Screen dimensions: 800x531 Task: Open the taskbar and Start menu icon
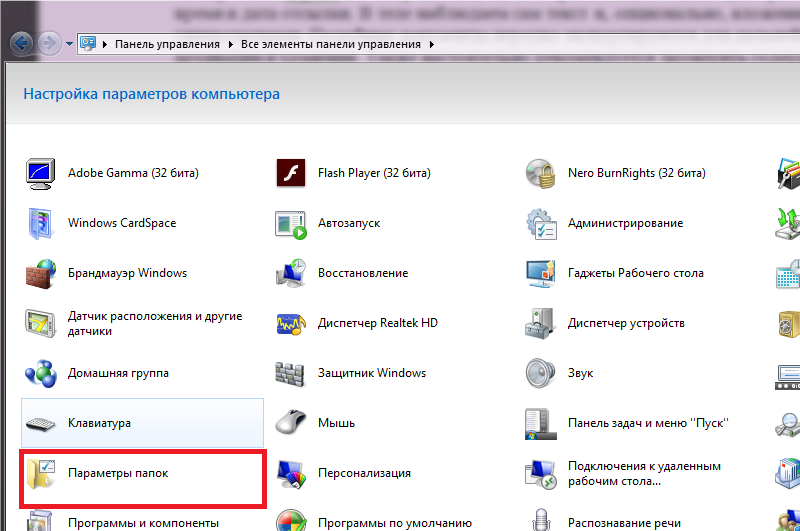click(x=540, y=424)
